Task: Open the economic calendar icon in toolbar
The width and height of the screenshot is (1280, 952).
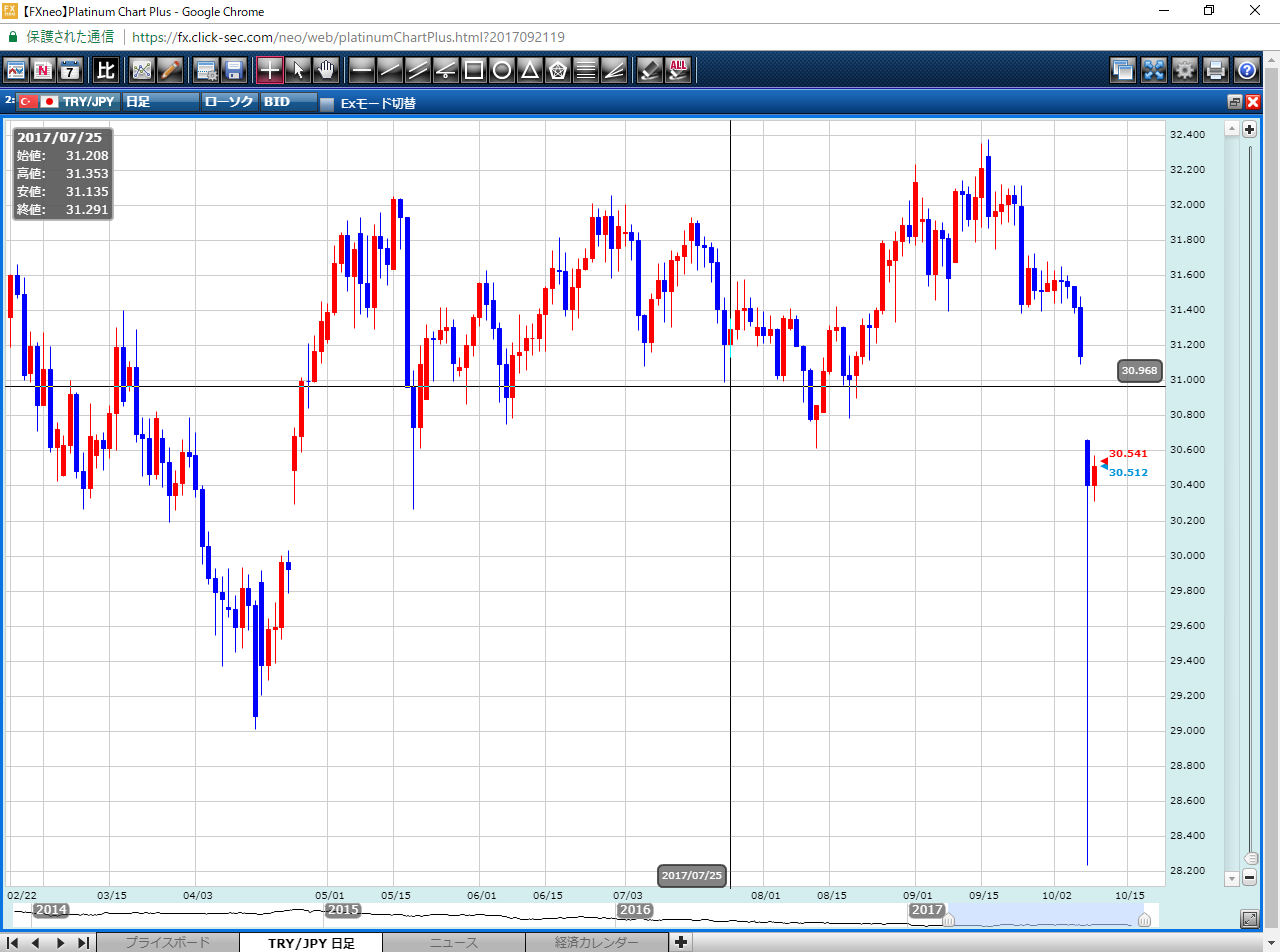Action: click(70, 70)
